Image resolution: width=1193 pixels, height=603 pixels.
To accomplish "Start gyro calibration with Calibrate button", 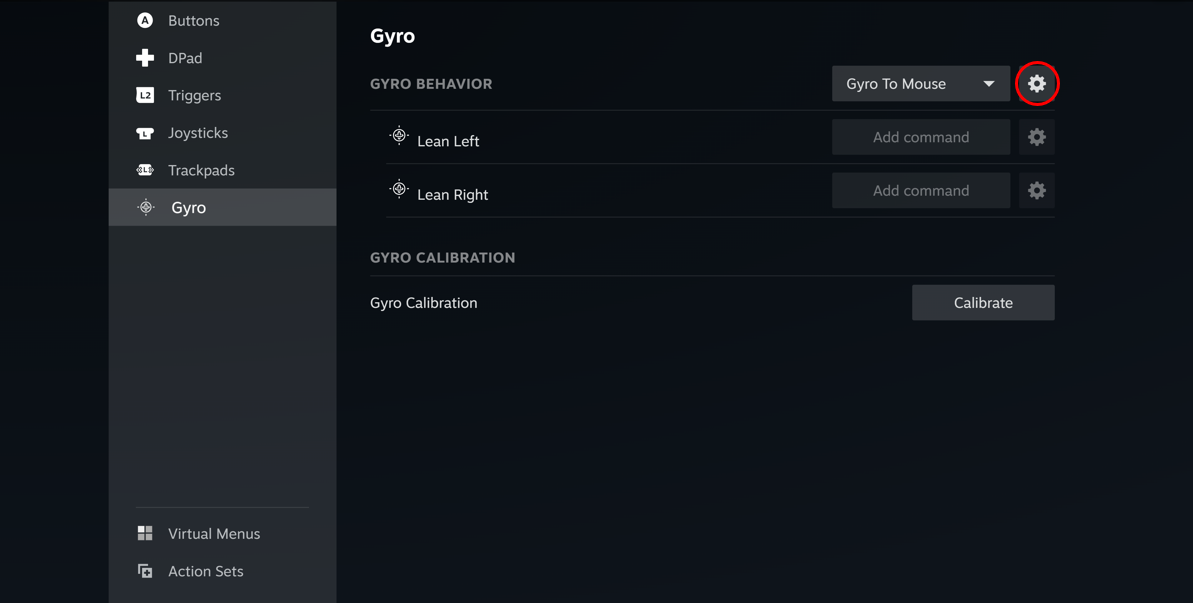I will click(983, 303).
